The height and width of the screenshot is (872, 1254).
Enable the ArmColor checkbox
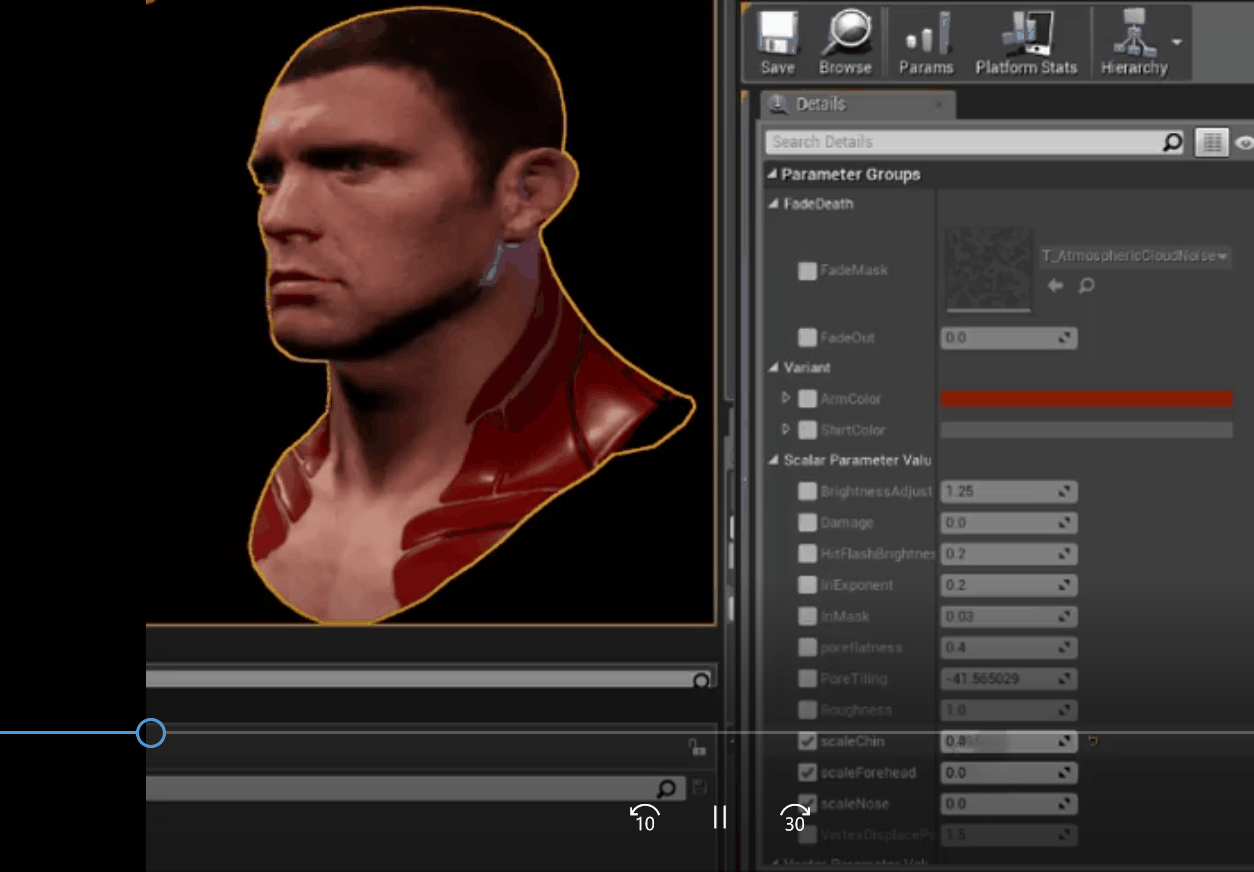[807, 399]
